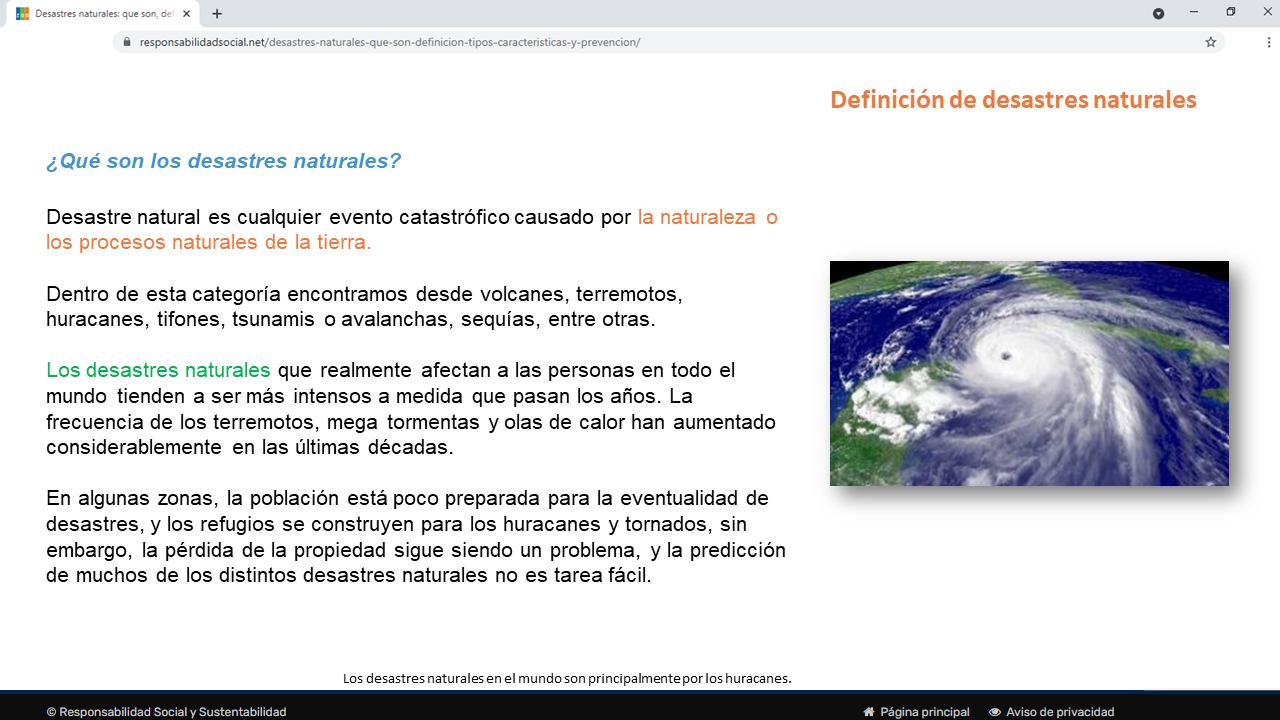Click the home icon beside Página principal
Viewport: 1280px width, 720px height.
click(869, 712)
